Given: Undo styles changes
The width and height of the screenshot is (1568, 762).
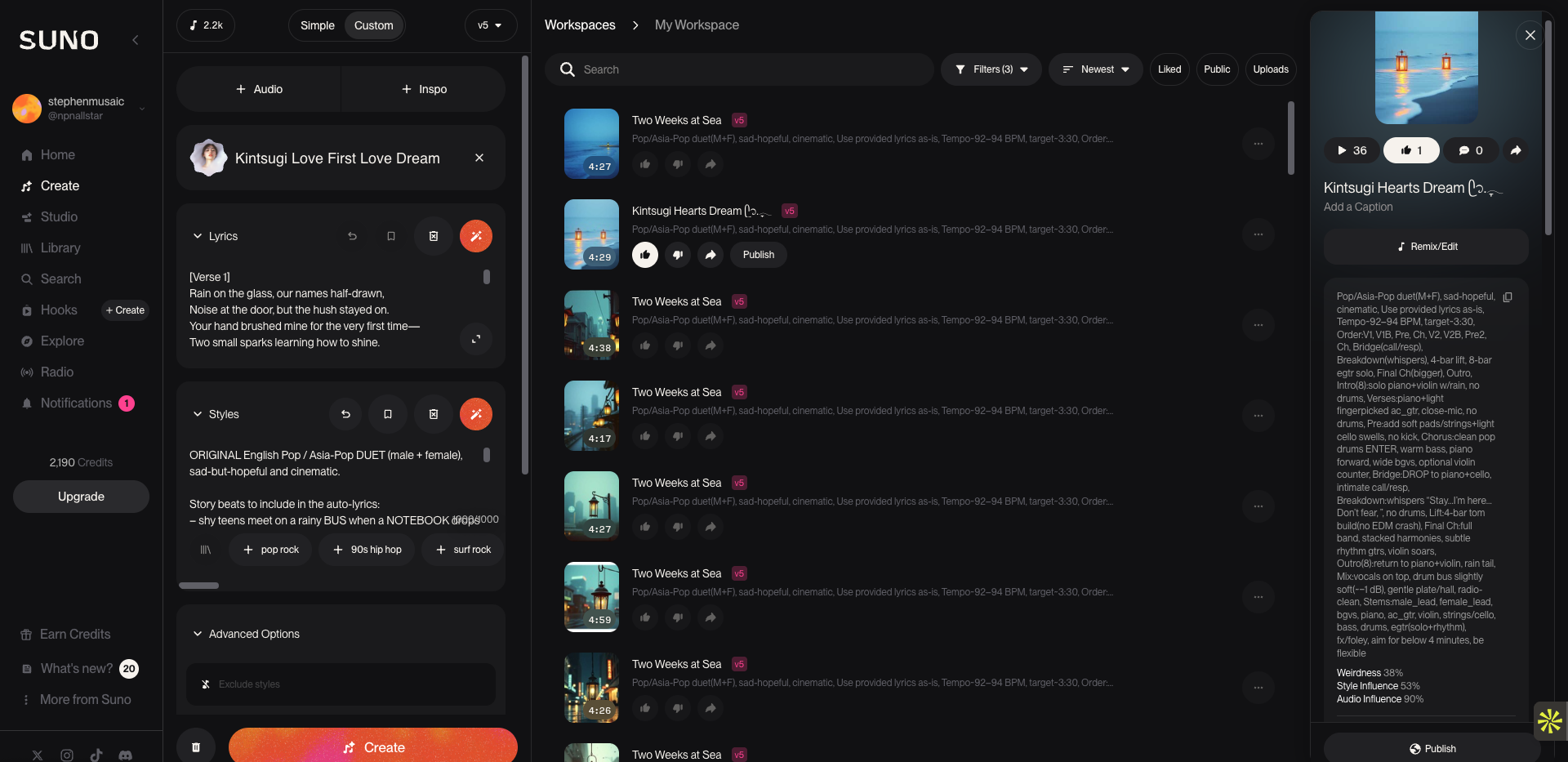Looking at the screenshot, I should 345,414.
